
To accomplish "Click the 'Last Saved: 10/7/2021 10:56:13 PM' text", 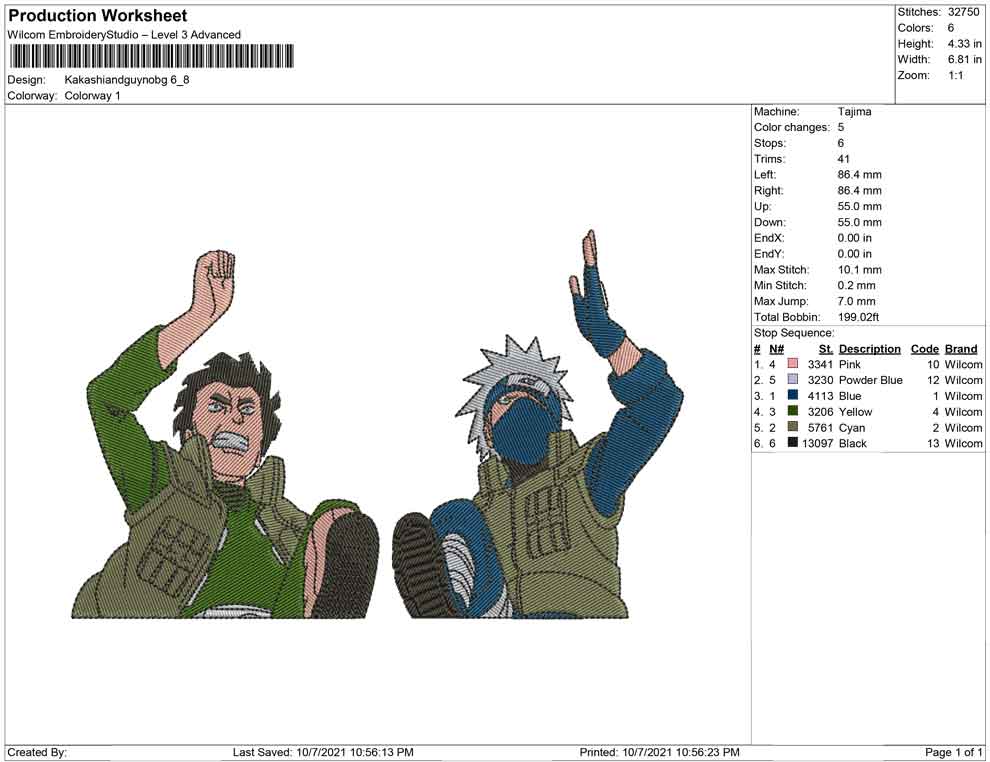I will tap(323, 752).
